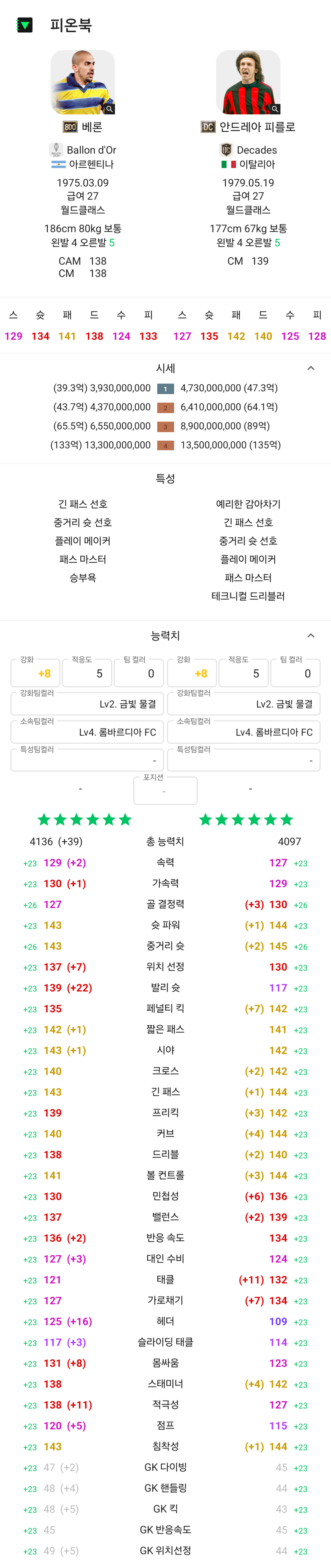Click Verón's player portrait thumbnail
Screen dimensions: 331x1568
point(83,82)
